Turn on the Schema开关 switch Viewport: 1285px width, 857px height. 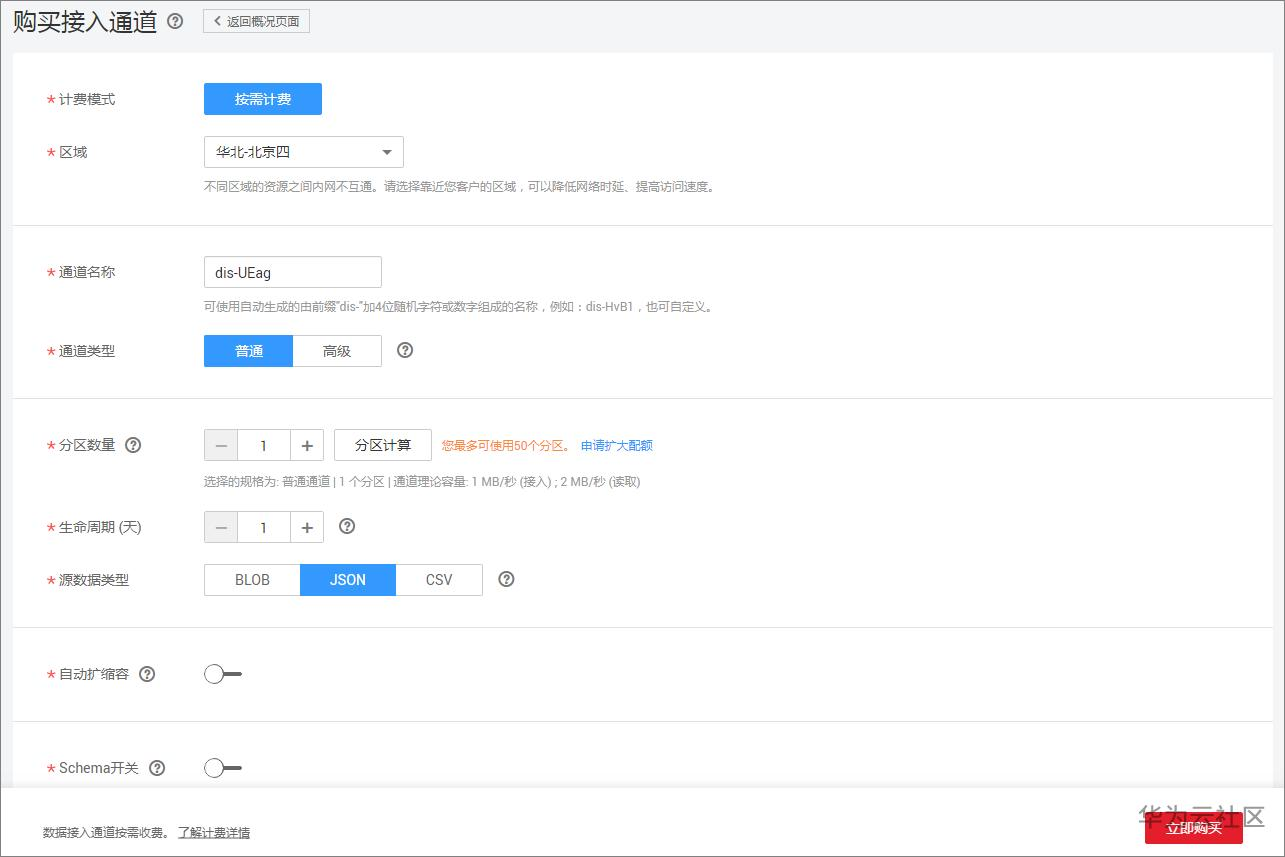pyautogui.click(x=222, y=768)
